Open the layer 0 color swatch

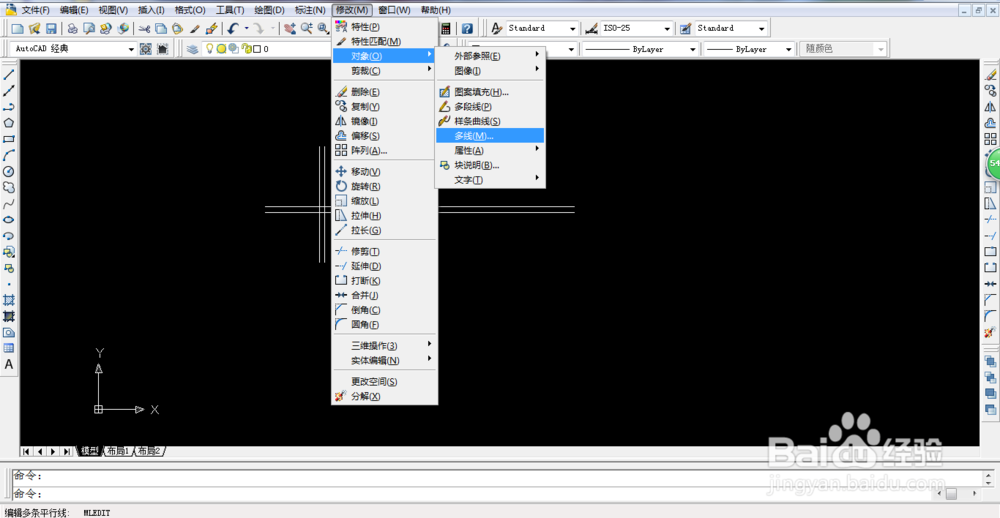256,48
